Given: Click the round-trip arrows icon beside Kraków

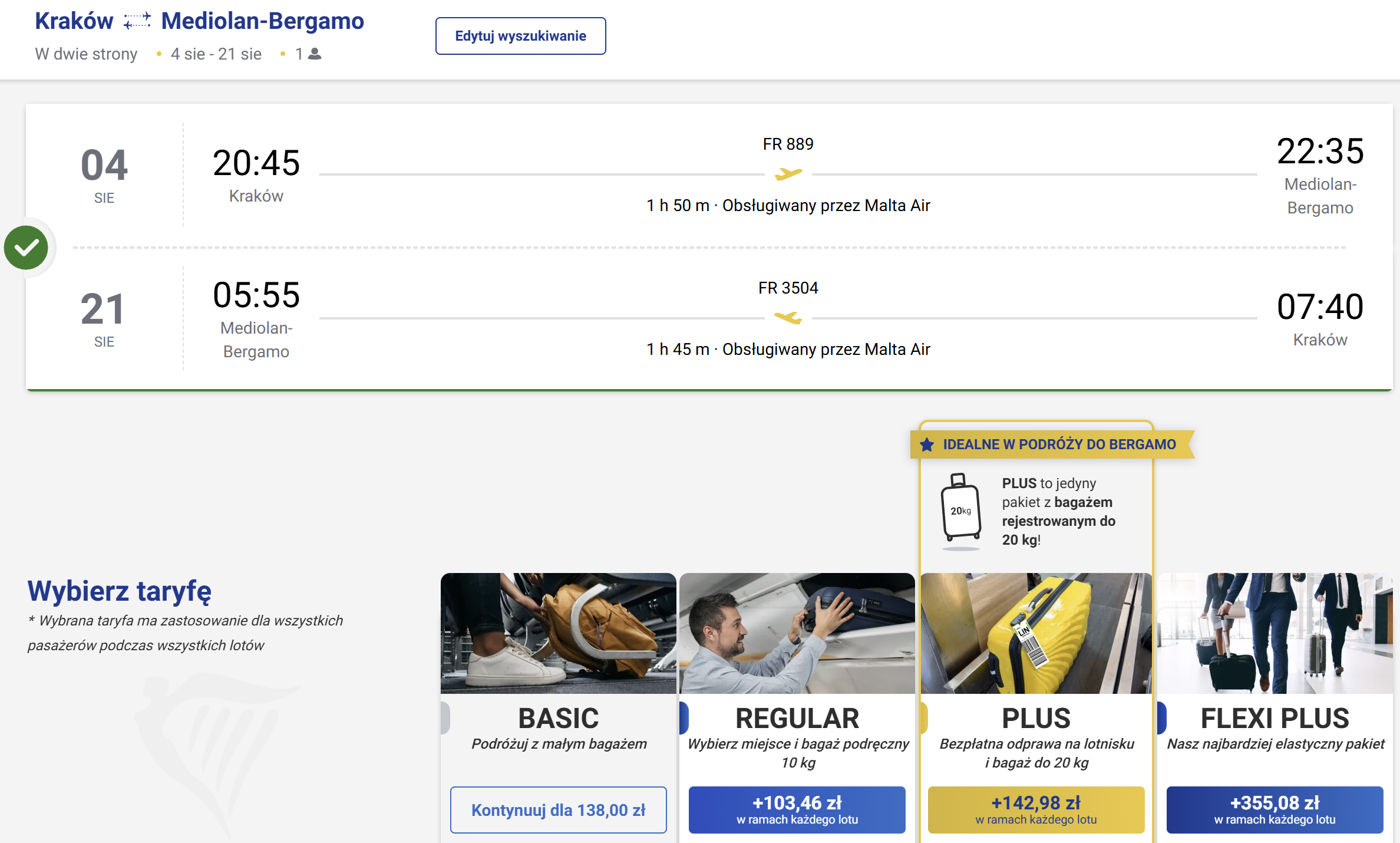Looking at the screenshot, I should (x=137, y=21).
